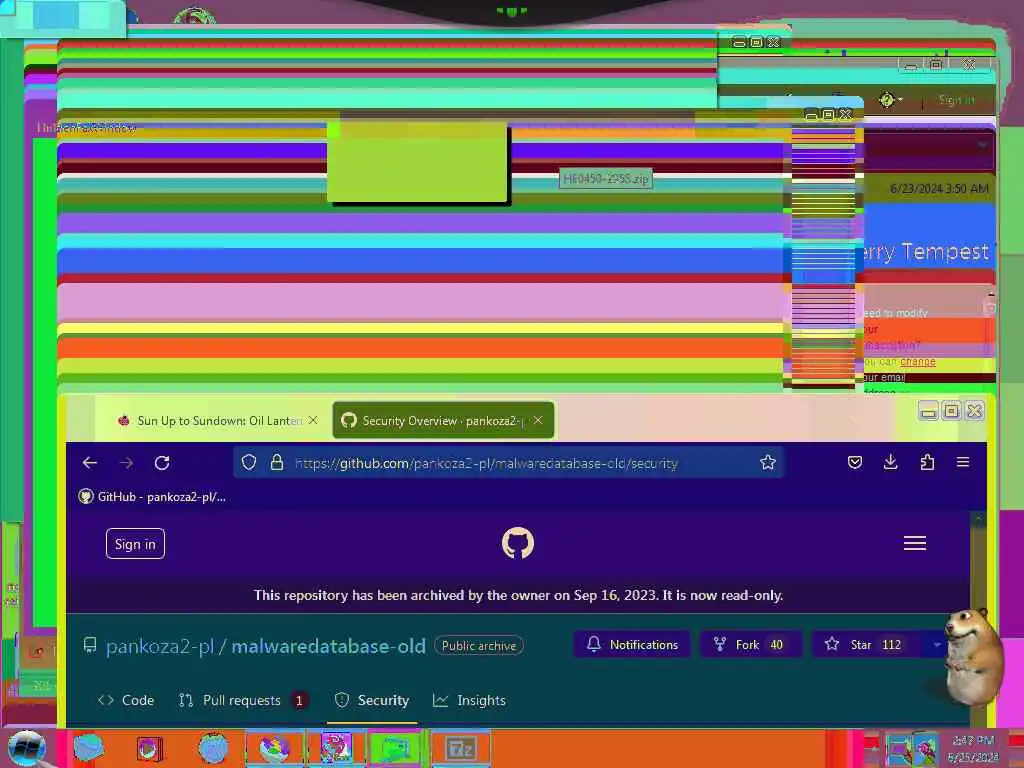Open the repository Code tab
Image resolution: width=1024 pixels, height=768 pixels.
[x=126, y=700]
